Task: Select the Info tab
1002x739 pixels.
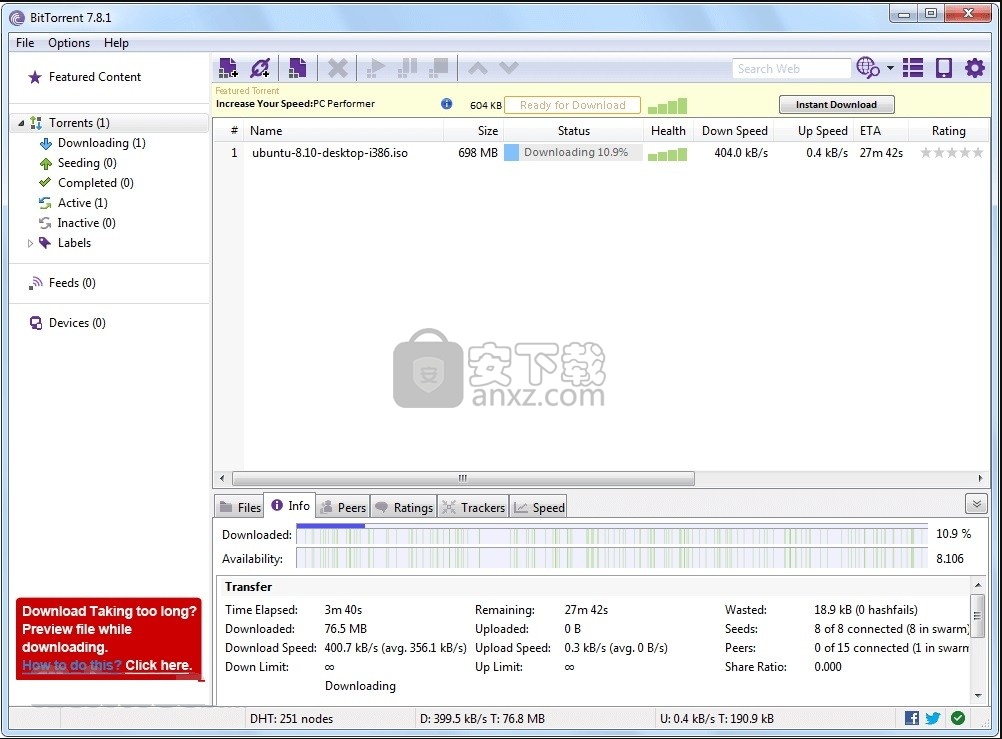Action: pyautogui.click(x=290, y=506)
